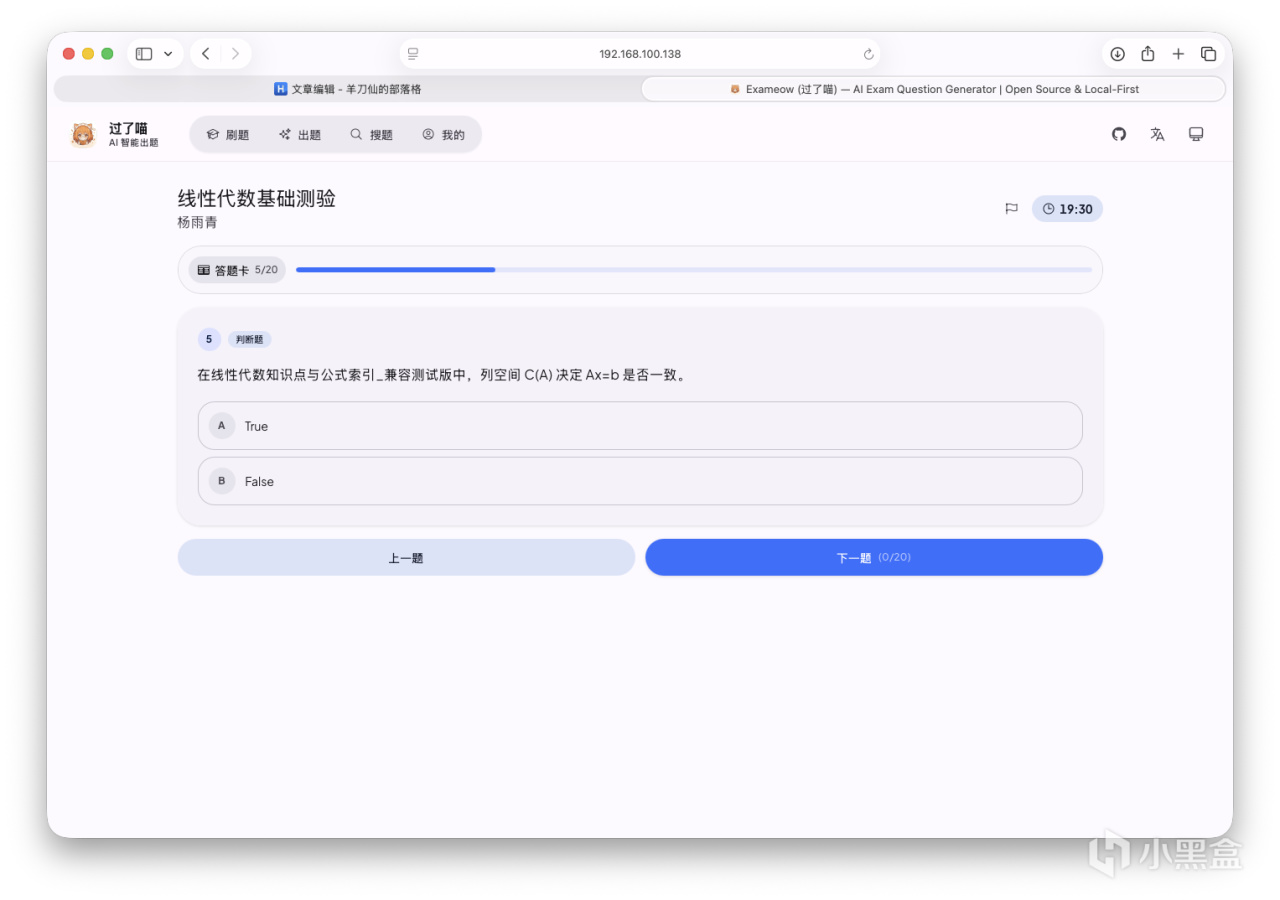Click the AI 智能出题 subtitle
The image size is (1280, 900).
tap(133, 143)
